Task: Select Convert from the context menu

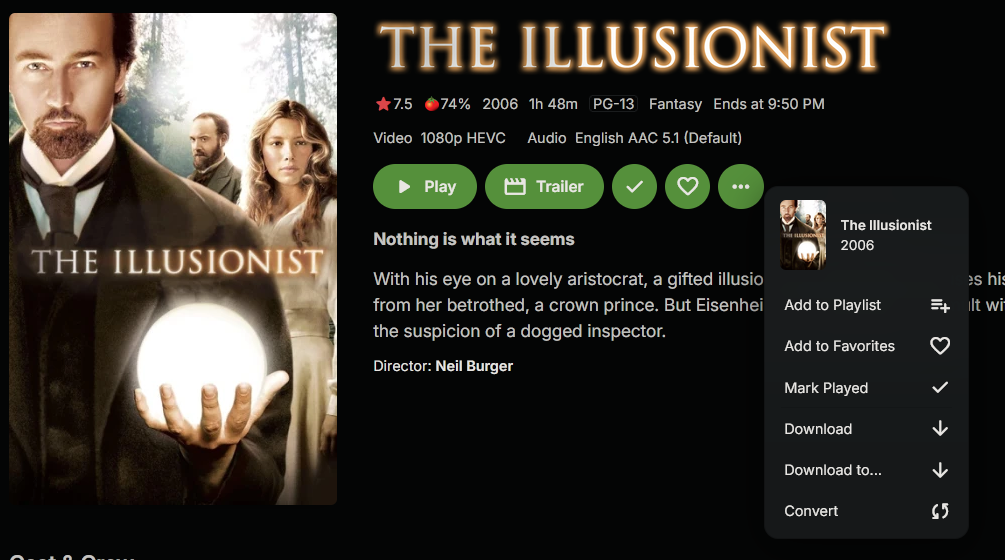Action: [866, 511]
